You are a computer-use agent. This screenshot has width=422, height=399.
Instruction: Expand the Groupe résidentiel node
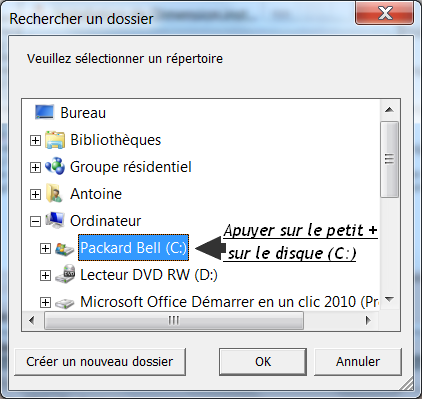click(x=35, y=167)
